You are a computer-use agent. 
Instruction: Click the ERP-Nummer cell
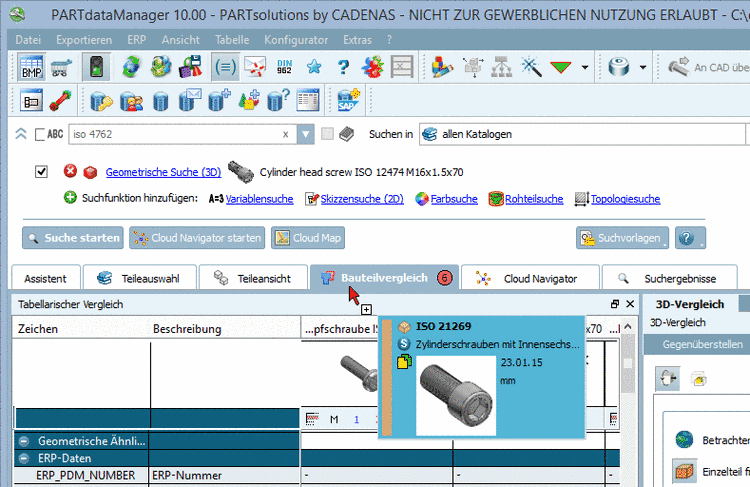pos(225,476)
